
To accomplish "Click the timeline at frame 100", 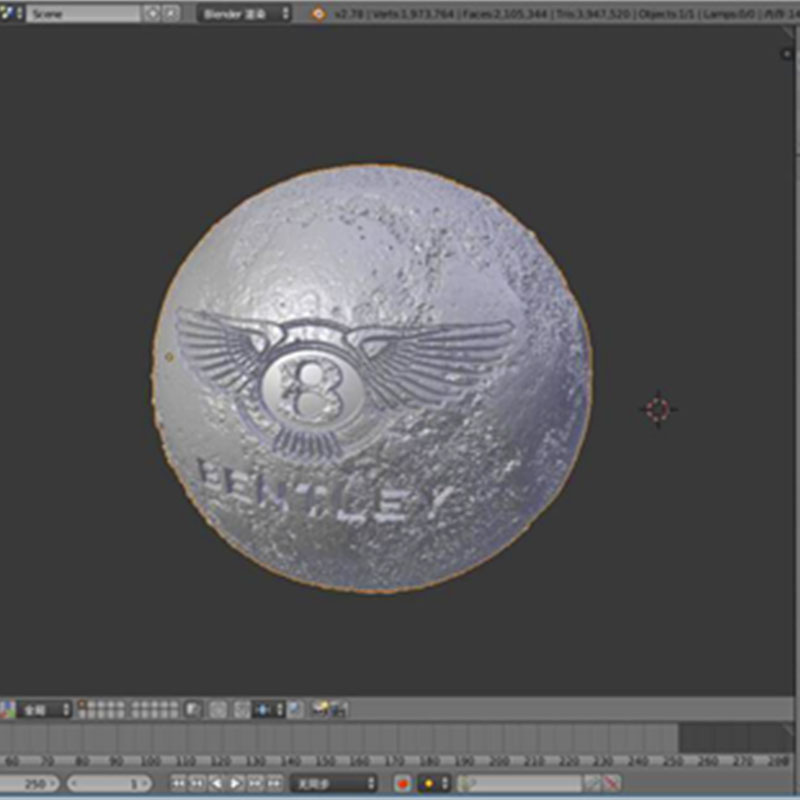I will [x=151, y=761].
